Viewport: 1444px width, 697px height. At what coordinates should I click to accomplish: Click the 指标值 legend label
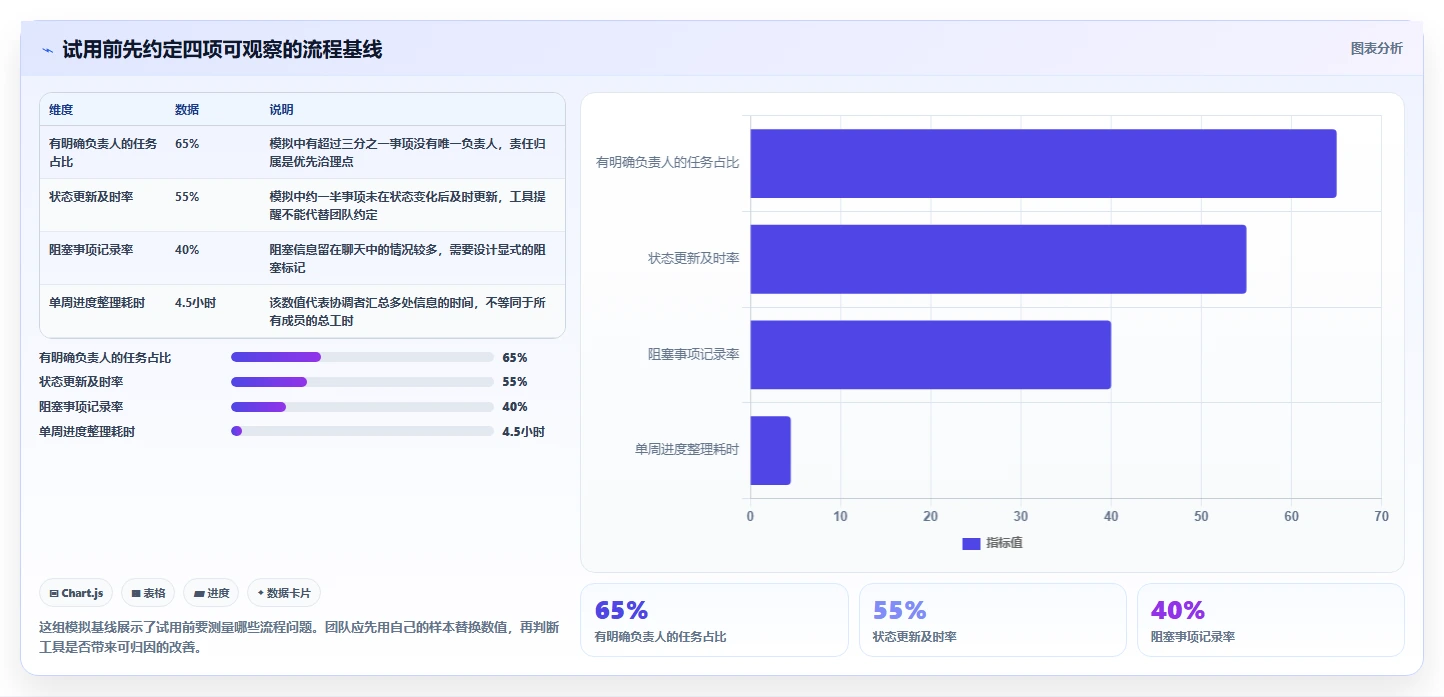pos(1004,543)
